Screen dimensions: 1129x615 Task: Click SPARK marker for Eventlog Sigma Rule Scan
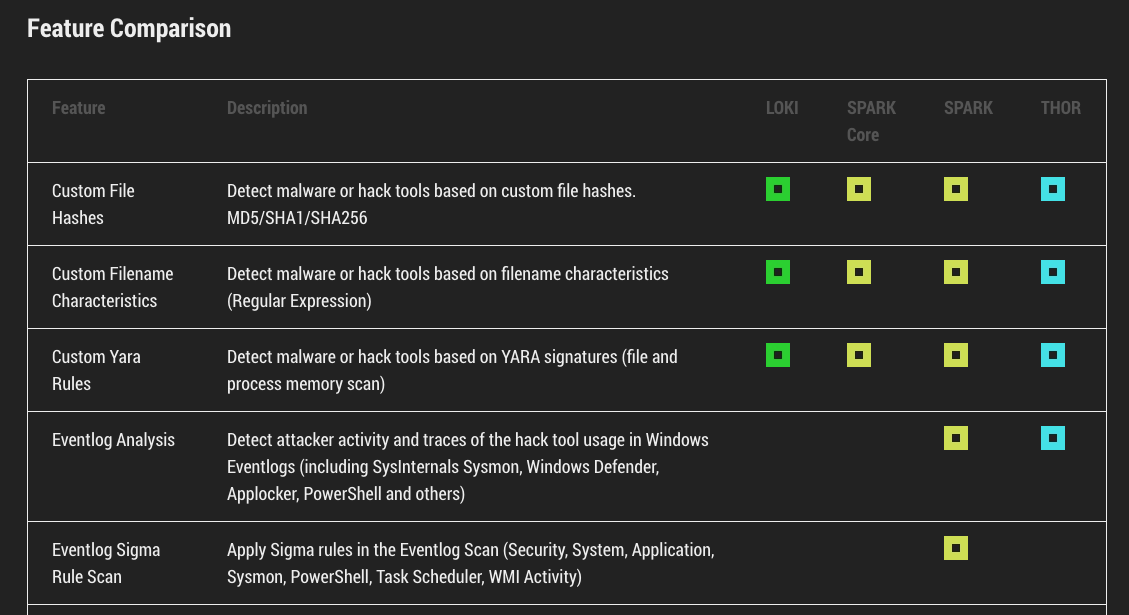click(956, 548)
